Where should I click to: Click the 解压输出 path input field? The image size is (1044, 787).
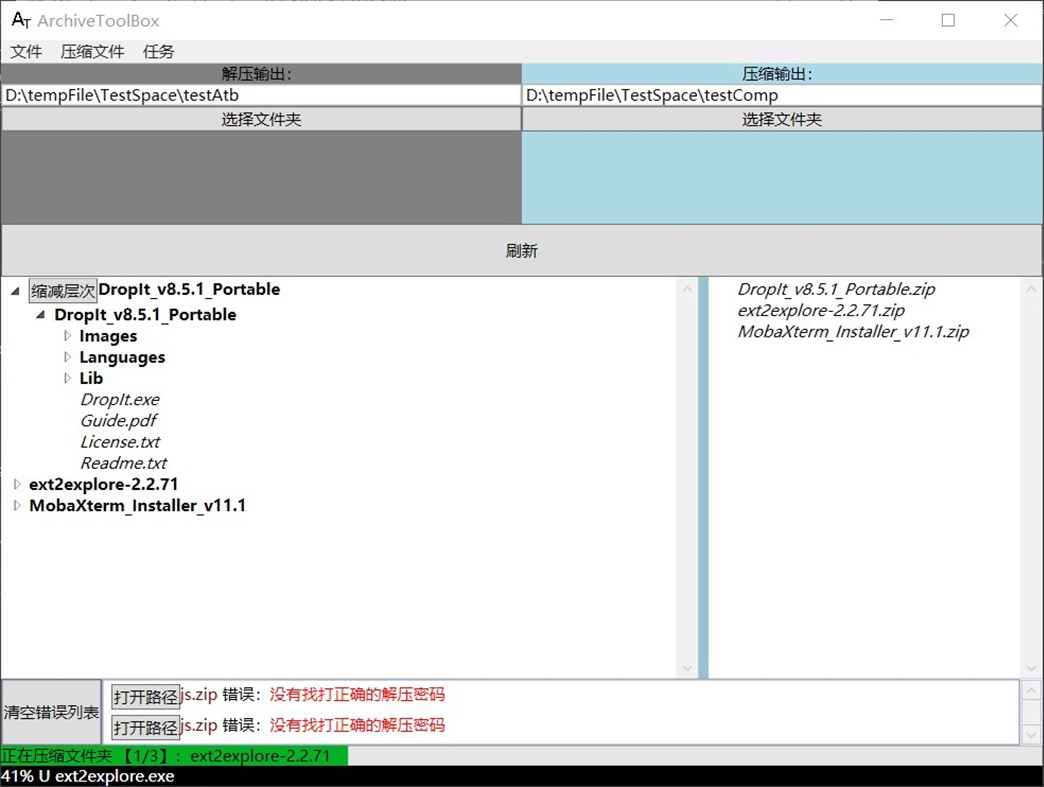click(x=260, y=95)
